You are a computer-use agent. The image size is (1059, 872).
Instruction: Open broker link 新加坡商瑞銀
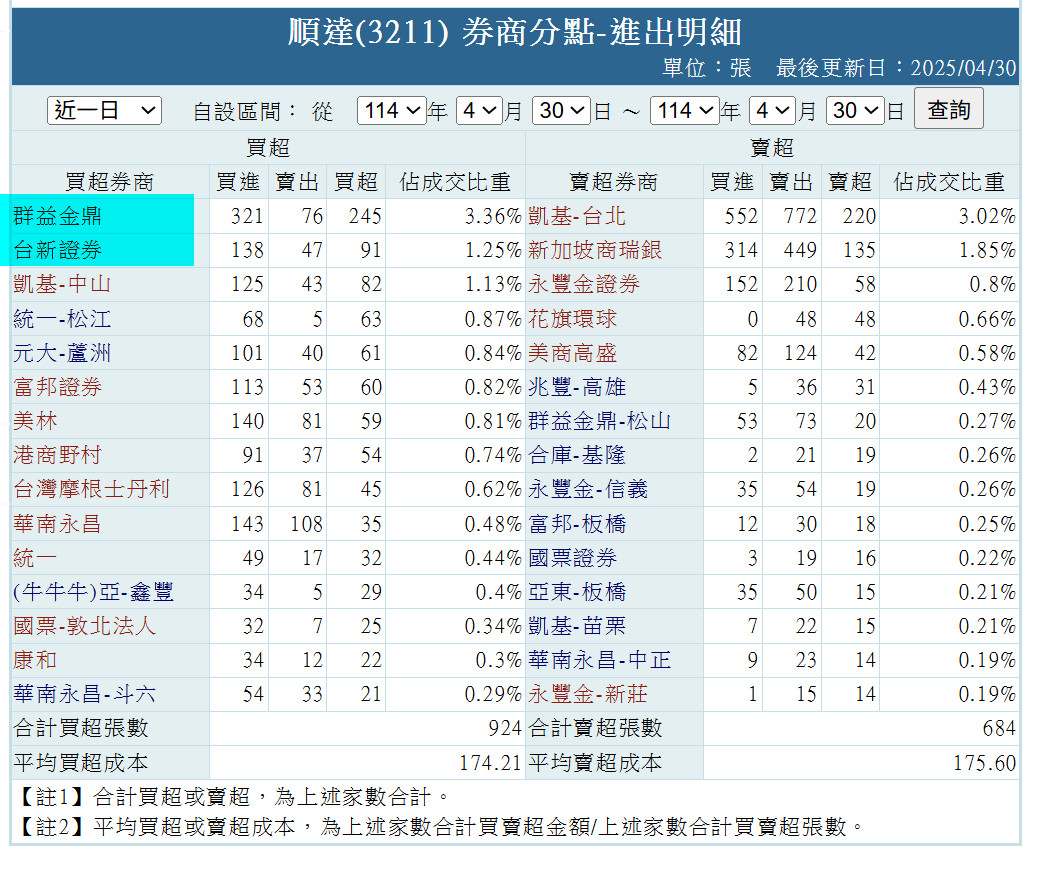point(595,250)
